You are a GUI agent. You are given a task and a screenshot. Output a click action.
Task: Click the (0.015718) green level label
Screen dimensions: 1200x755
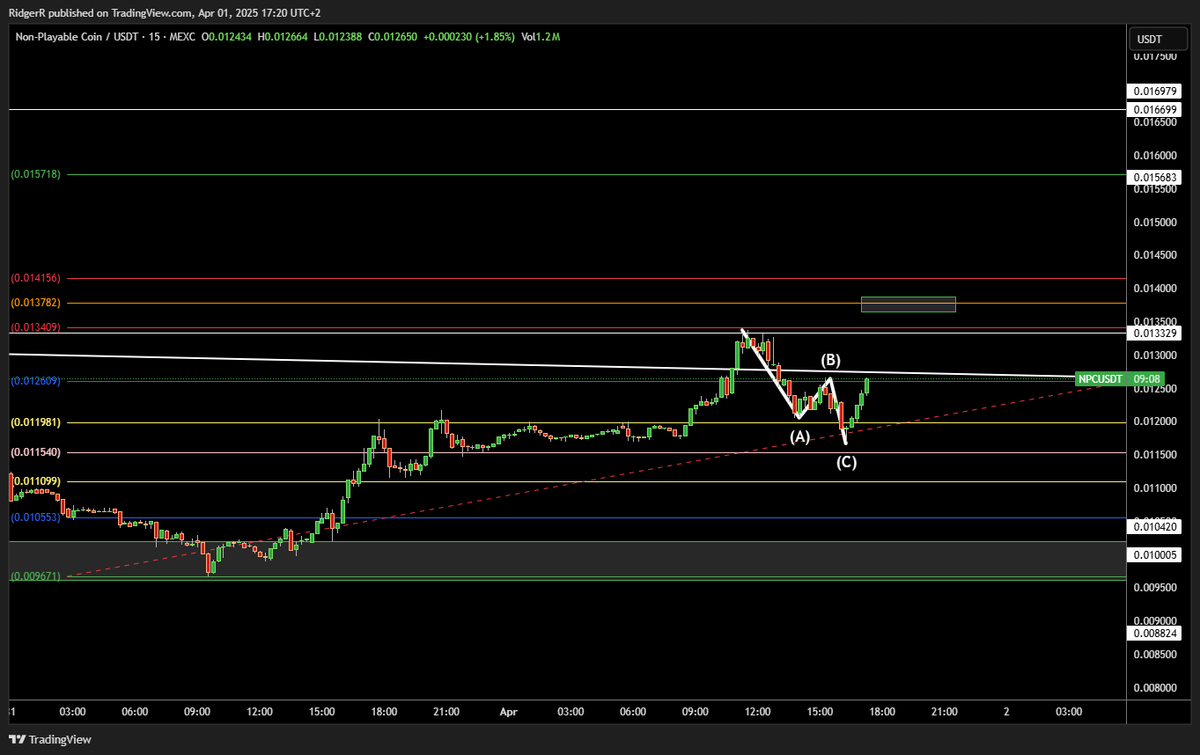36,174
